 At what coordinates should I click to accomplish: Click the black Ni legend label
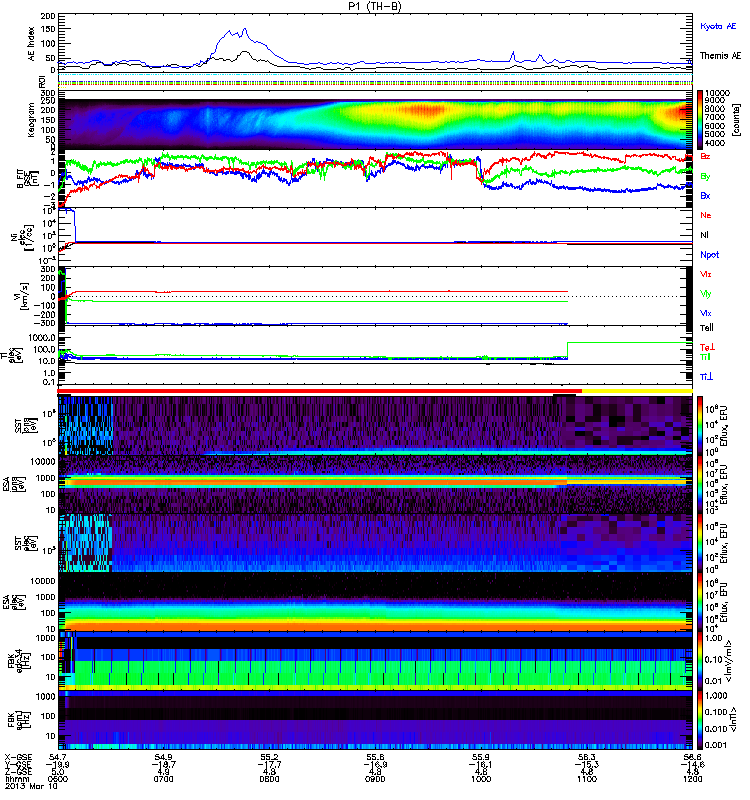point(704,235)
